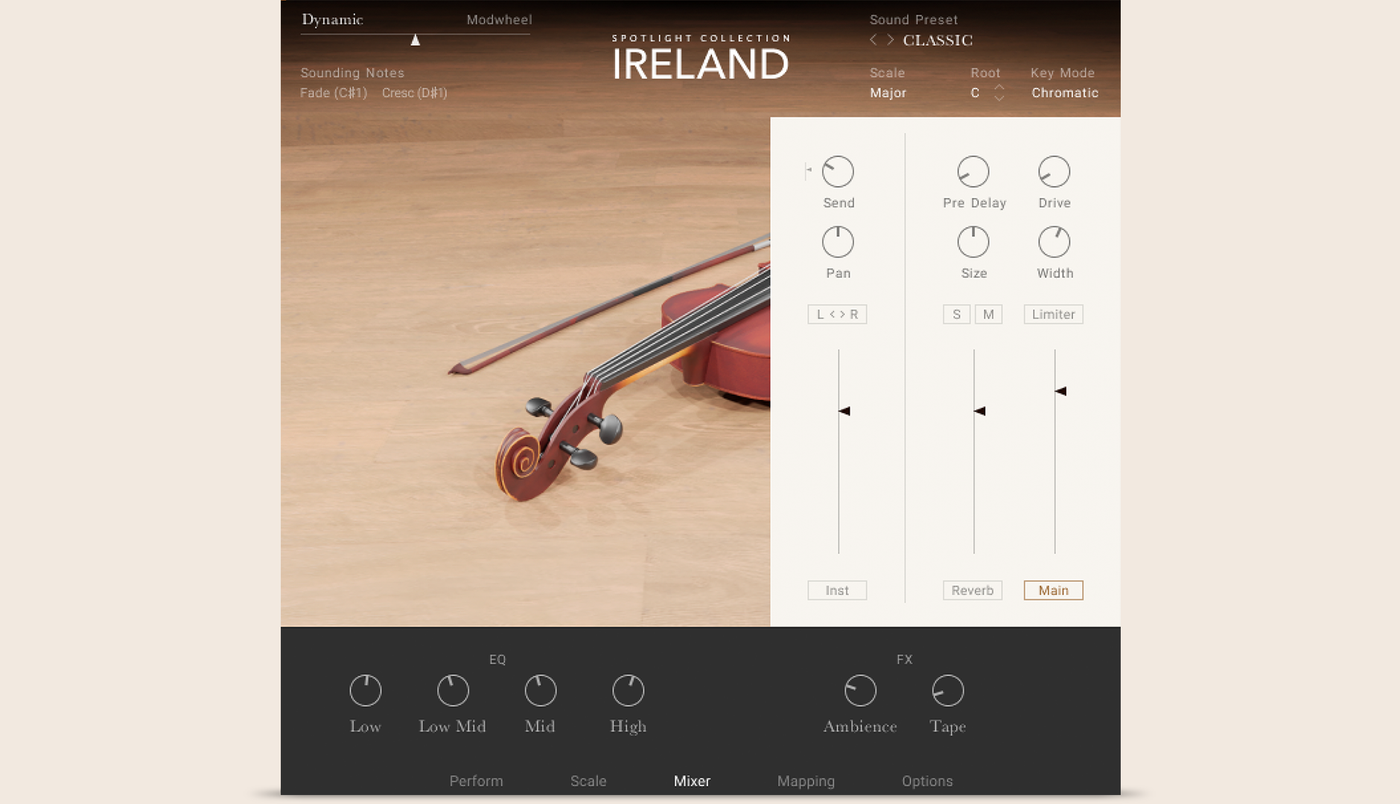This screenshot has width=1400, height=804.
Task: Click the Main fader handle
Action: point(1060,391)
